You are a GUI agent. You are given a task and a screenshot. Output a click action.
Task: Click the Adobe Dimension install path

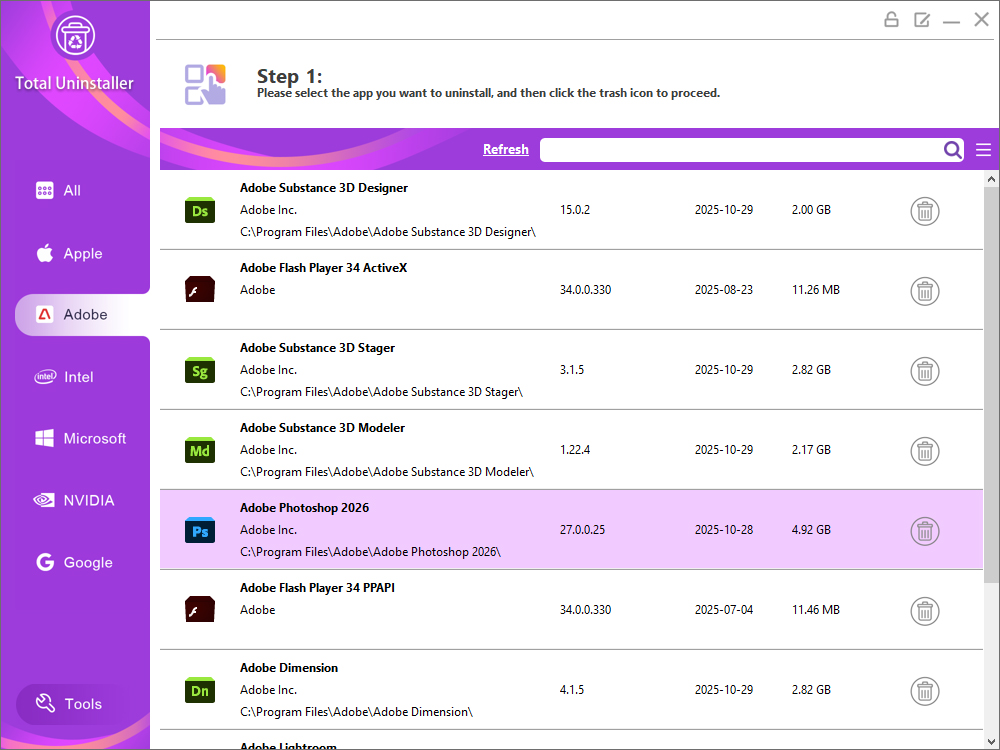(x=357, y=712)
